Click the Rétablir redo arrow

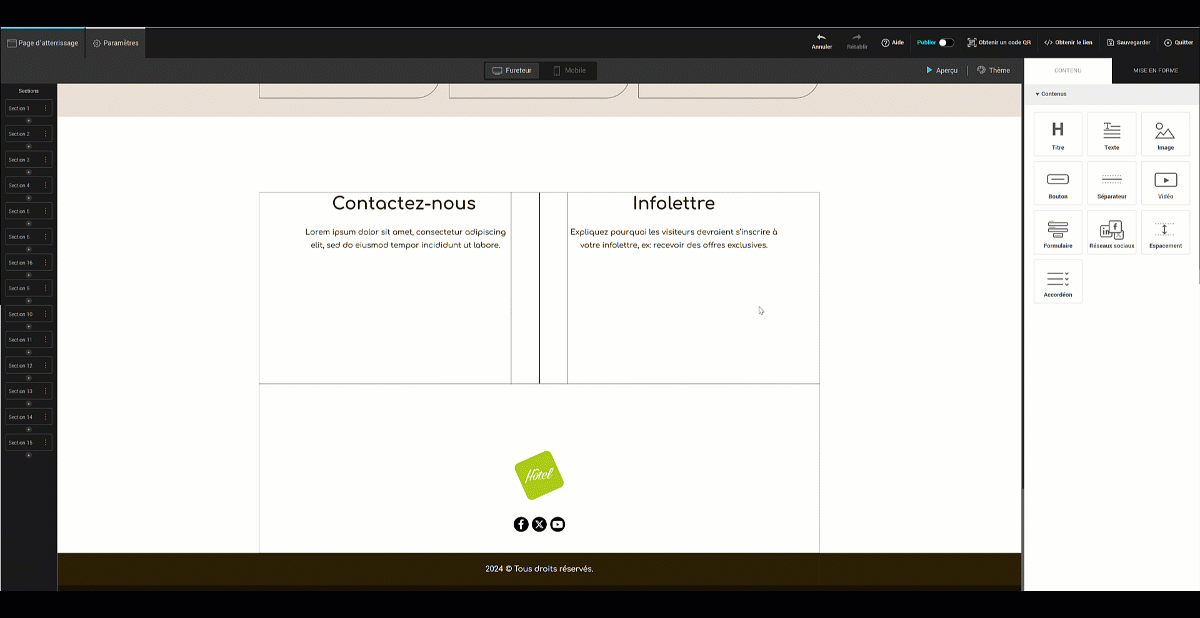(x=857, y=41)
